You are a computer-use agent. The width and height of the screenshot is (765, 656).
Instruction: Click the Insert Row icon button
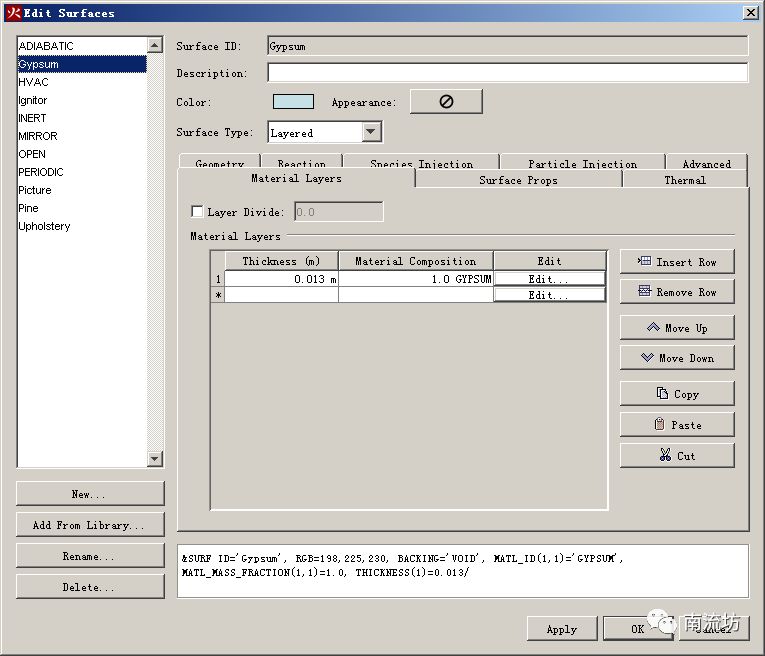tap(677, 262)
